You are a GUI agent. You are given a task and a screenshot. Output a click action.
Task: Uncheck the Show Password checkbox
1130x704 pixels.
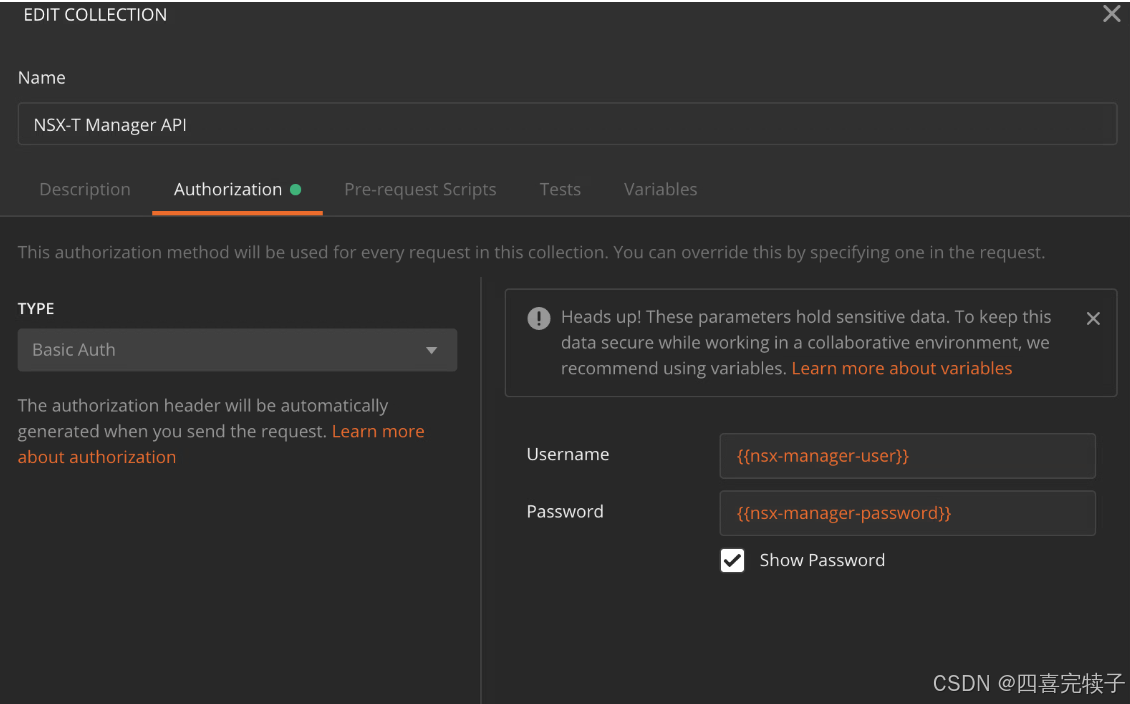pos(732,560)
